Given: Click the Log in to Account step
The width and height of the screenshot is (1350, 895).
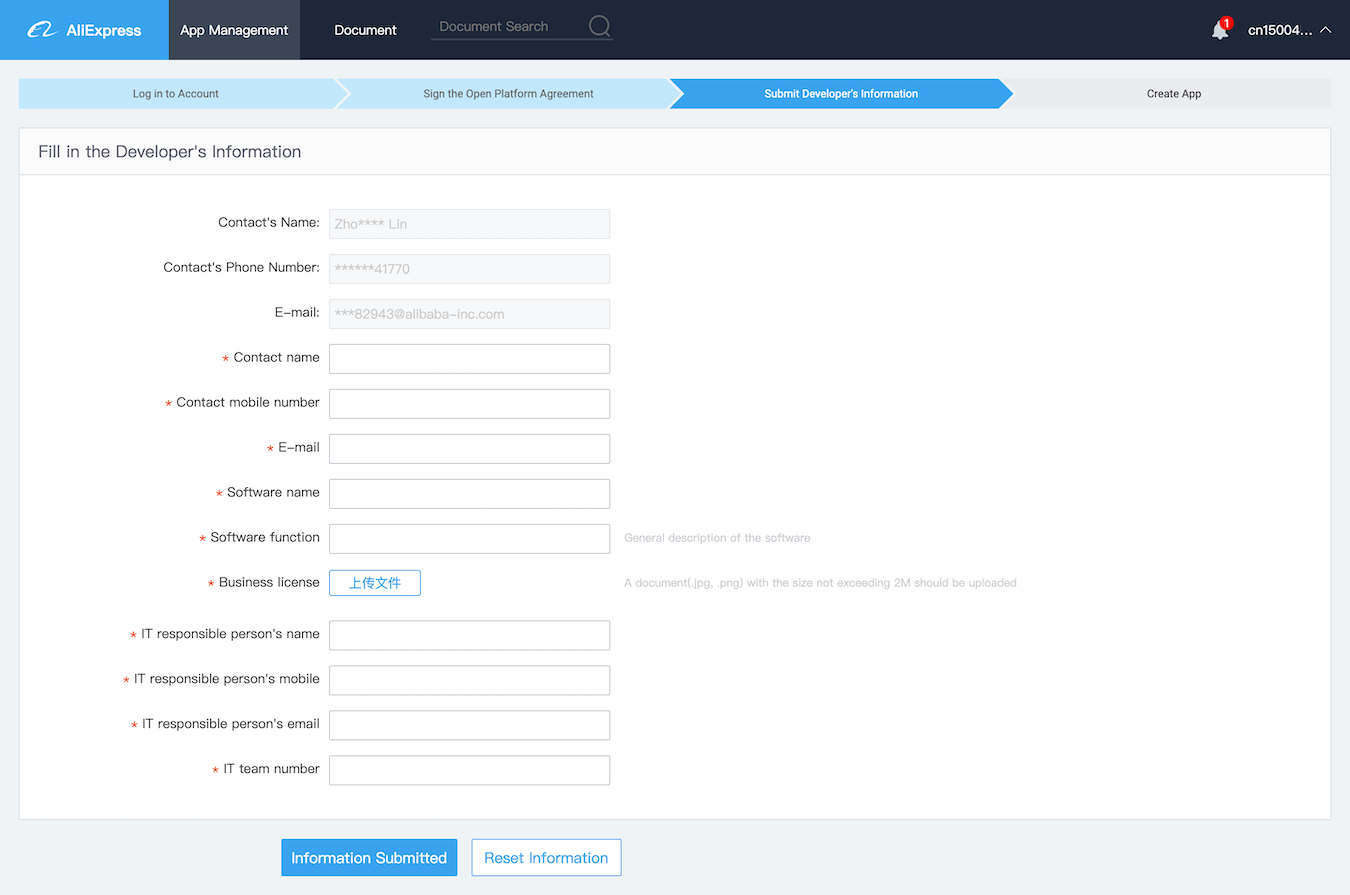Looking at the screenshot, I should point(176,94).
